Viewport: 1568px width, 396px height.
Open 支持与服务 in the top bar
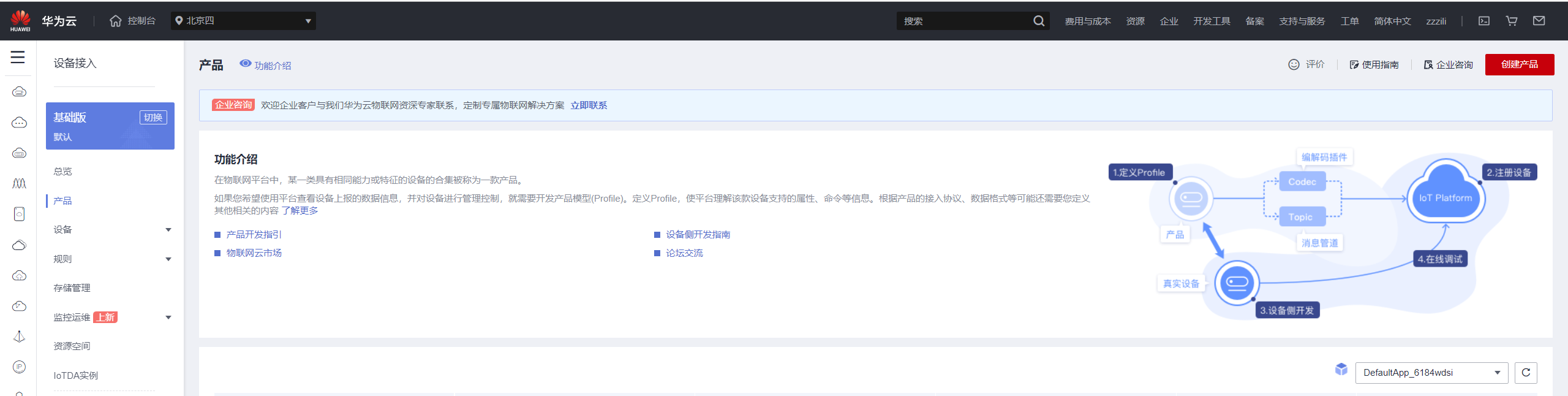[1302, 21]
